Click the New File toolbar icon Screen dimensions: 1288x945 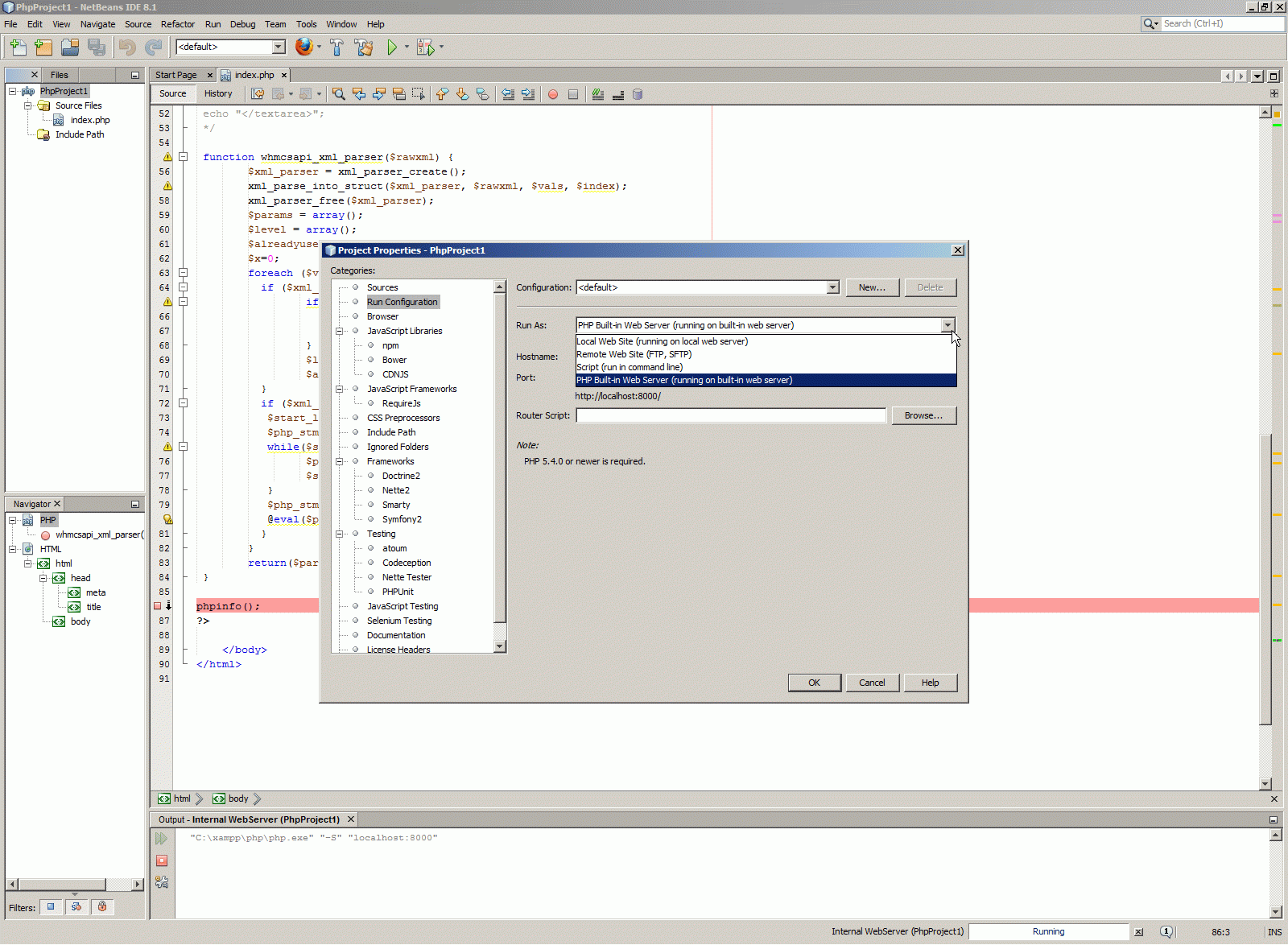18,47
